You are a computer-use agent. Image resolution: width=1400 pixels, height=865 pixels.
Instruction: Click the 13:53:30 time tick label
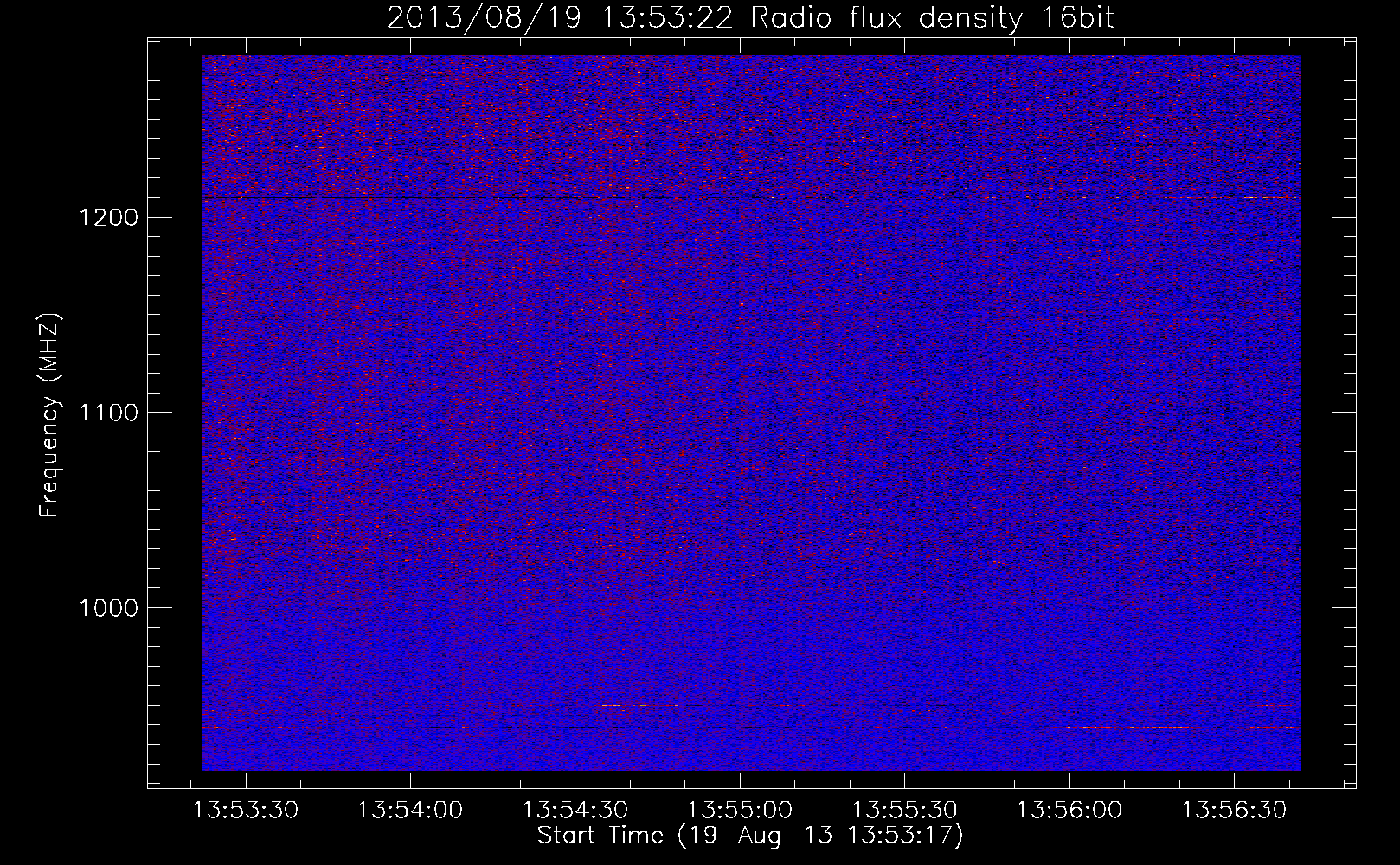click(x=247, y=811)
